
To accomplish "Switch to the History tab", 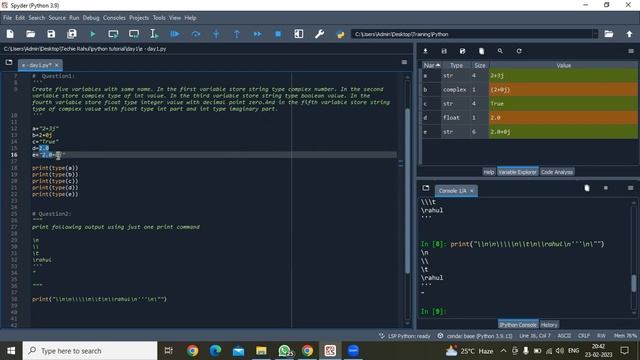I will click(x=549, y=325).
